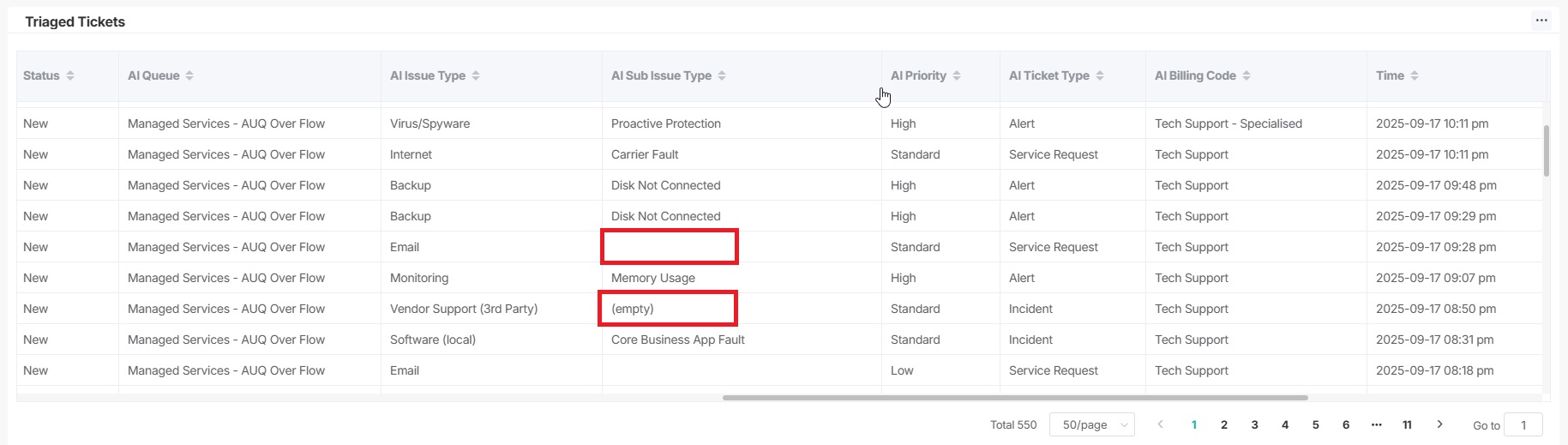The width and height of the screenshot is (1568, 445).
Task: Sort by the AI Sub Issue Type column
Action: pyautogui.click(x=722, y=75)
